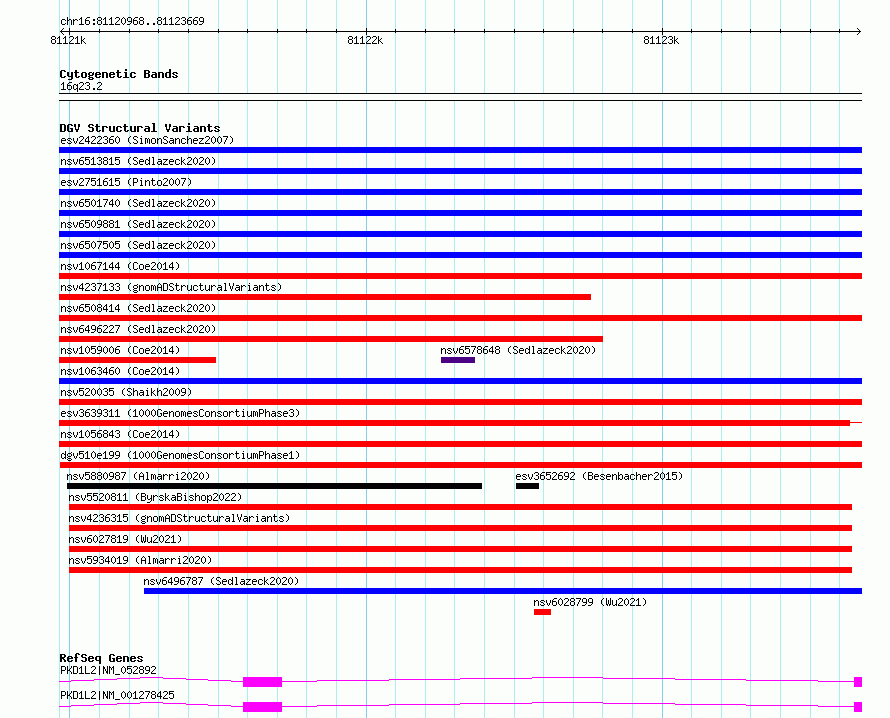Click nsv6496787 (Sedlazeck2020) label
Screen dimensions: 890x718
pos(221,581)
